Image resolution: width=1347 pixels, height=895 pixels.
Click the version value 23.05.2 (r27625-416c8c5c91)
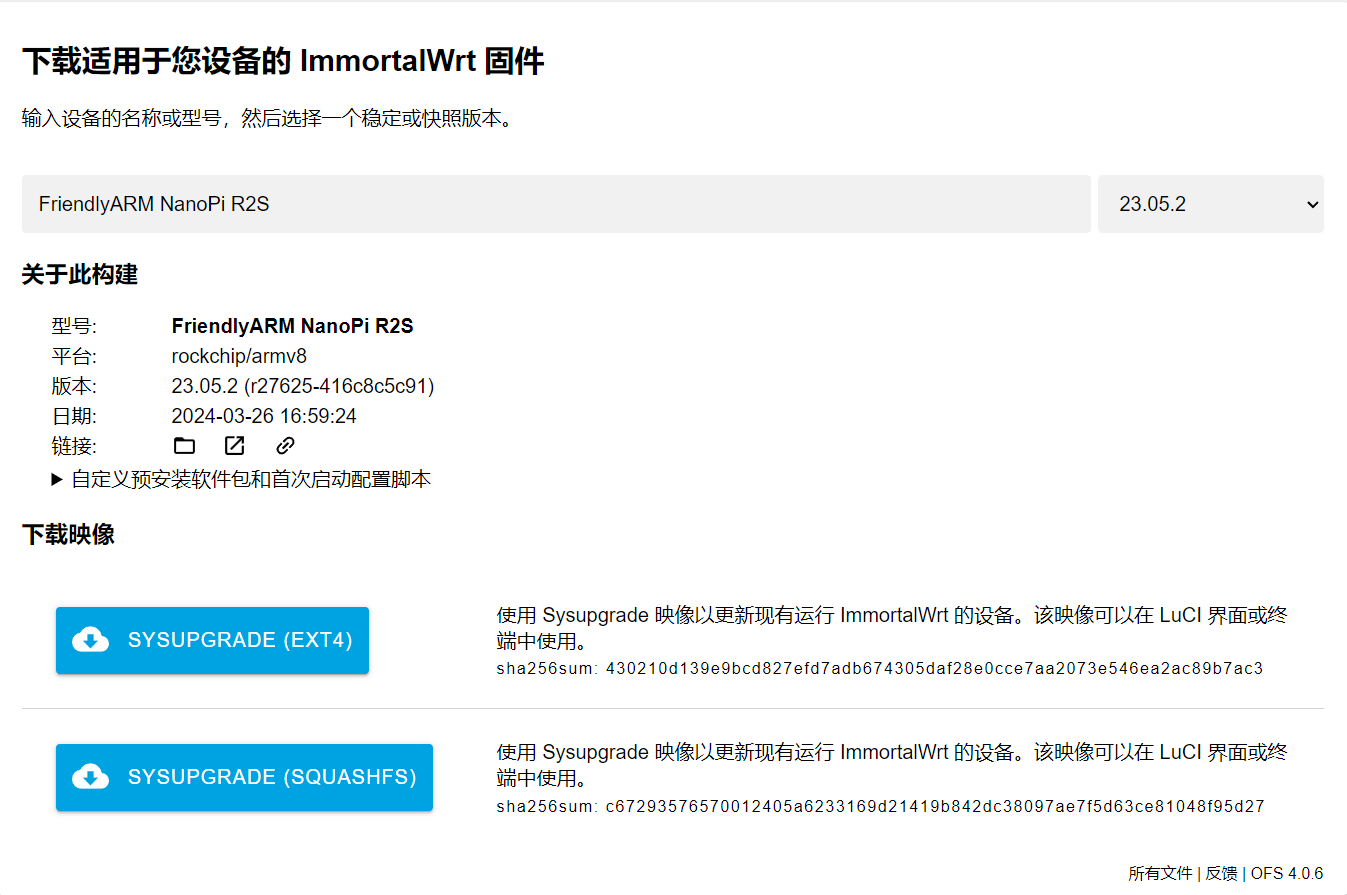(303, 386)
